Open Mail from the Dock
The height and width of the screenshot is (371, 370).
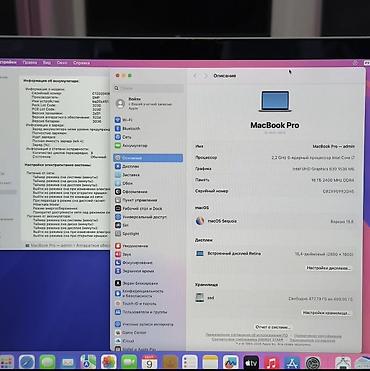point(68,362)
